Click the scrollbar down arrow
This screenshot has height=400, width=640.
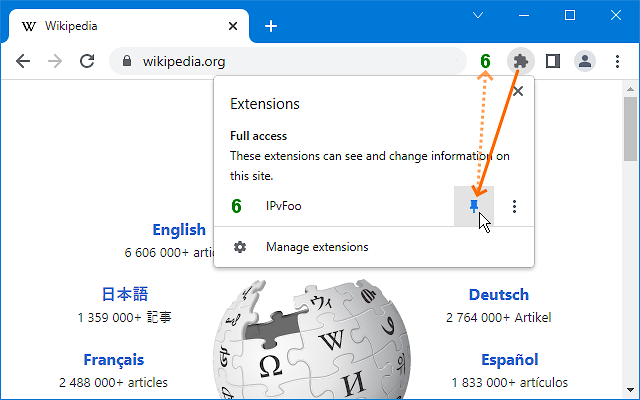coord(630,390)
